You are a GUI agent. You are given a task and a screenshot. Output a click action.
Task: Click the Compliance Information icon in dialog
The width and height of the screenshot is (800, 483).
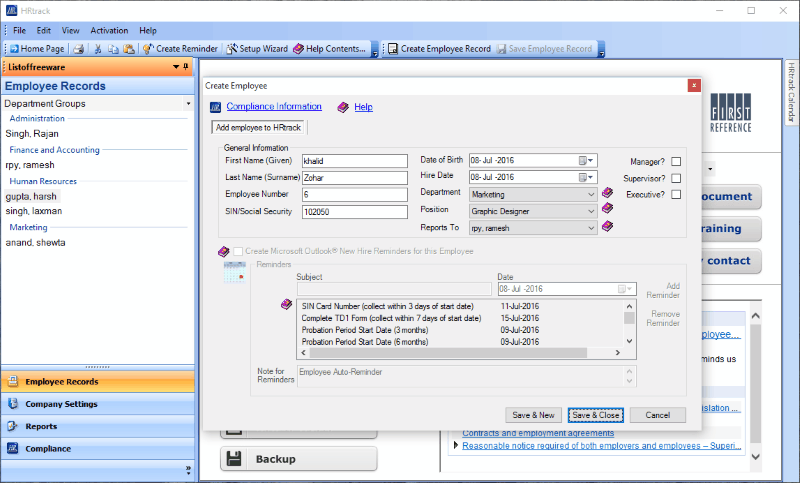215,107
